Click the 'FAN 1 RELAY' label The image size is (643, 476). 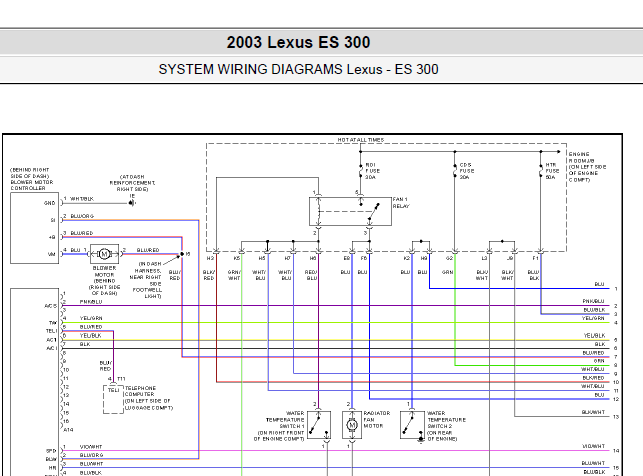pyautogui.click(x=401, y=203)
